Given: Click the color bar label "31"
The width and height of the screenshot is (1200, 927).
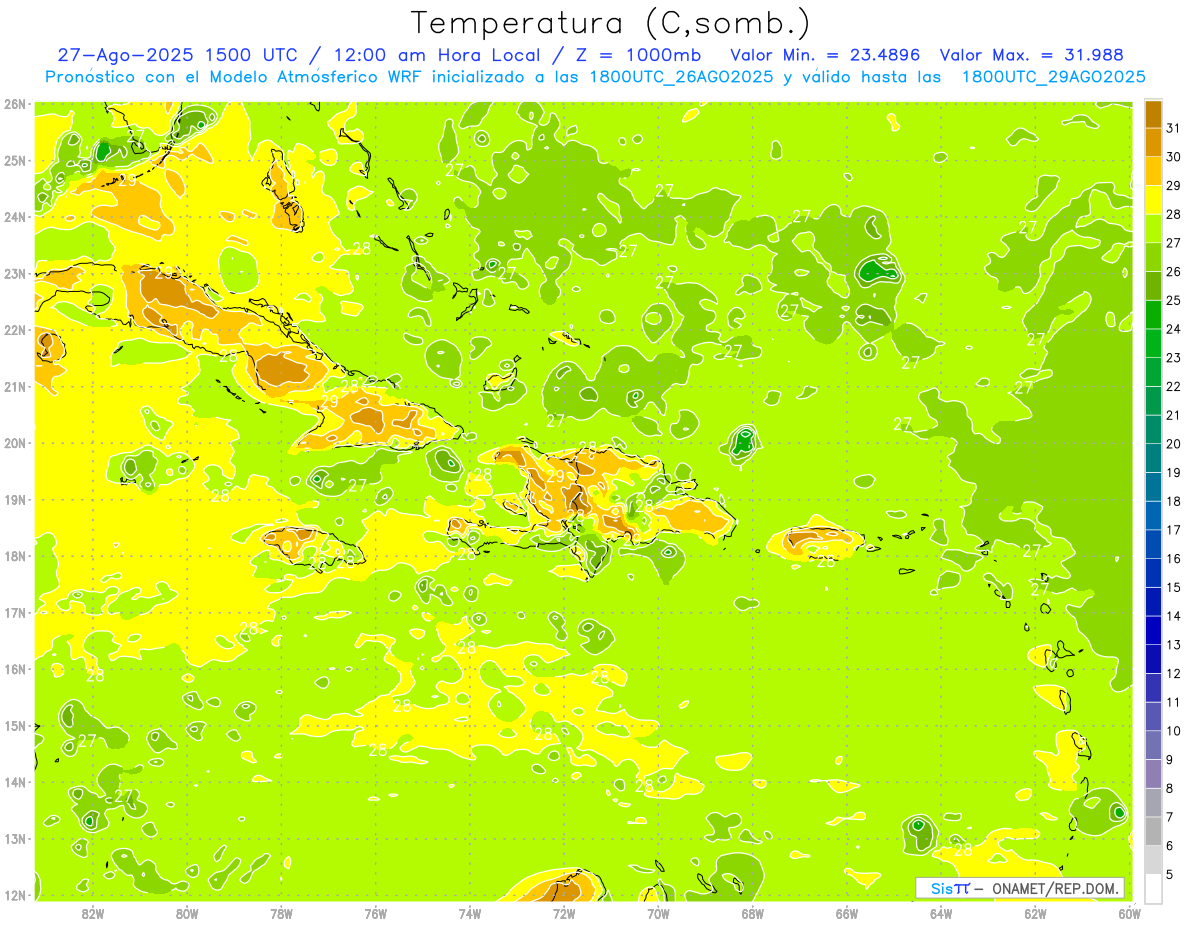Looking at the screenshot, I should (1173, 128).
